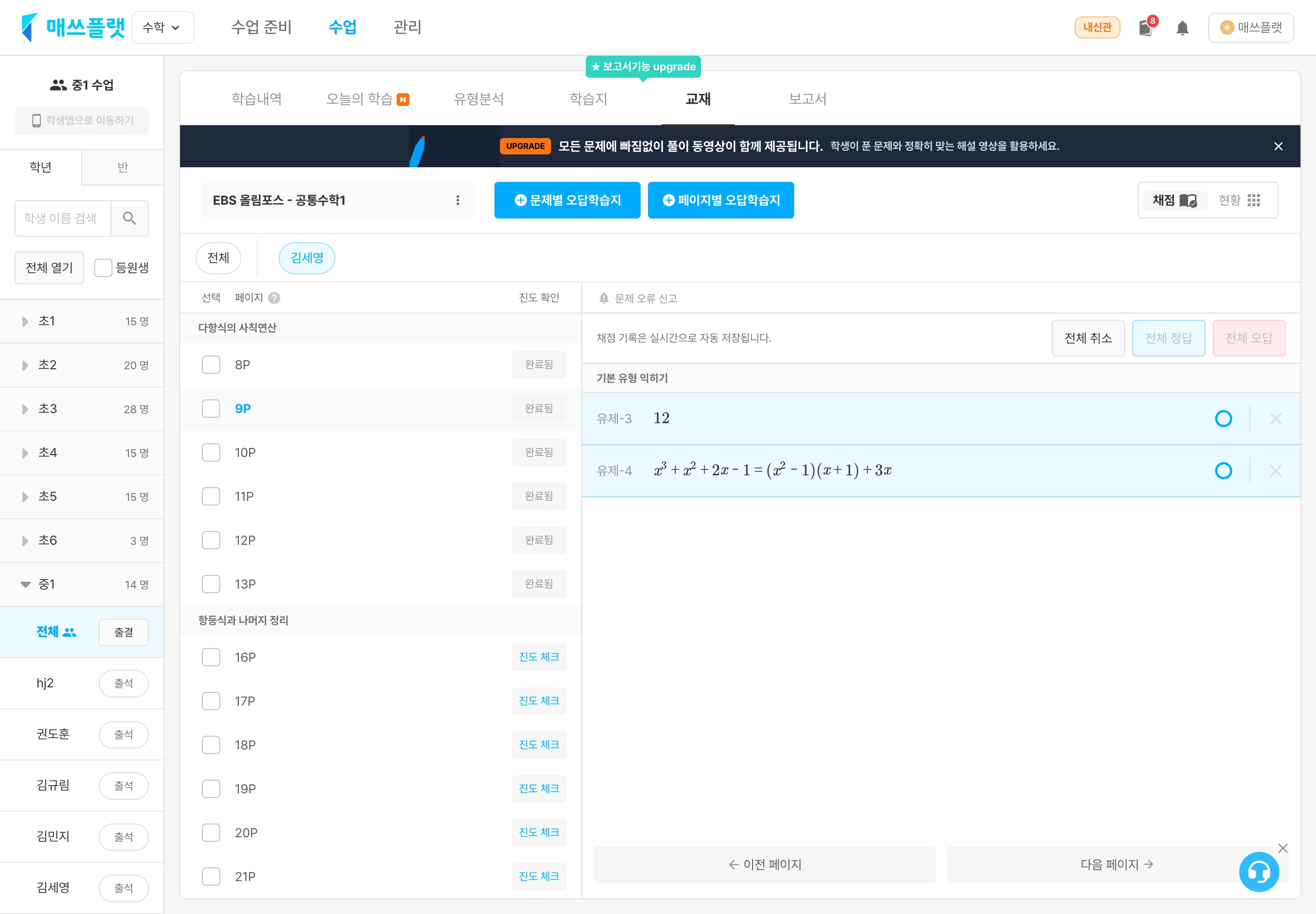1316x914 pixels.
Task: Open the notebook icon with badge 8
Action: 1147,27
